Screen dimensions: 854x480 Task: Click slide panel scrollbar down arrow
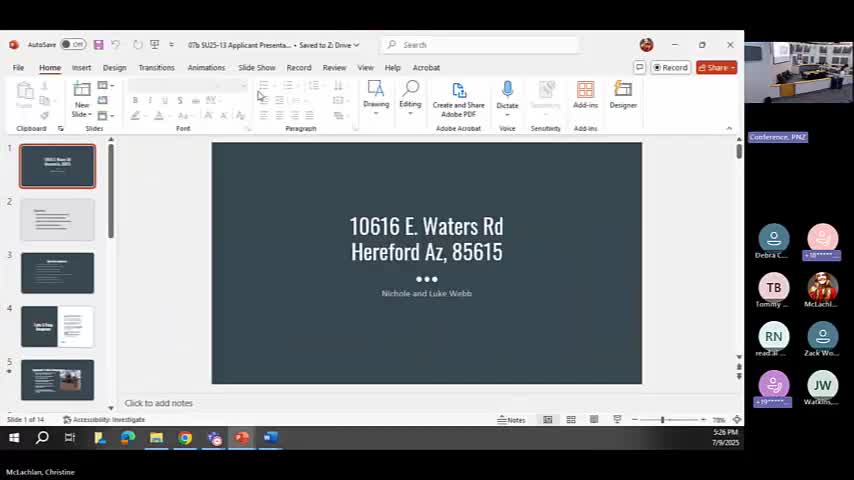pos(111,408)
